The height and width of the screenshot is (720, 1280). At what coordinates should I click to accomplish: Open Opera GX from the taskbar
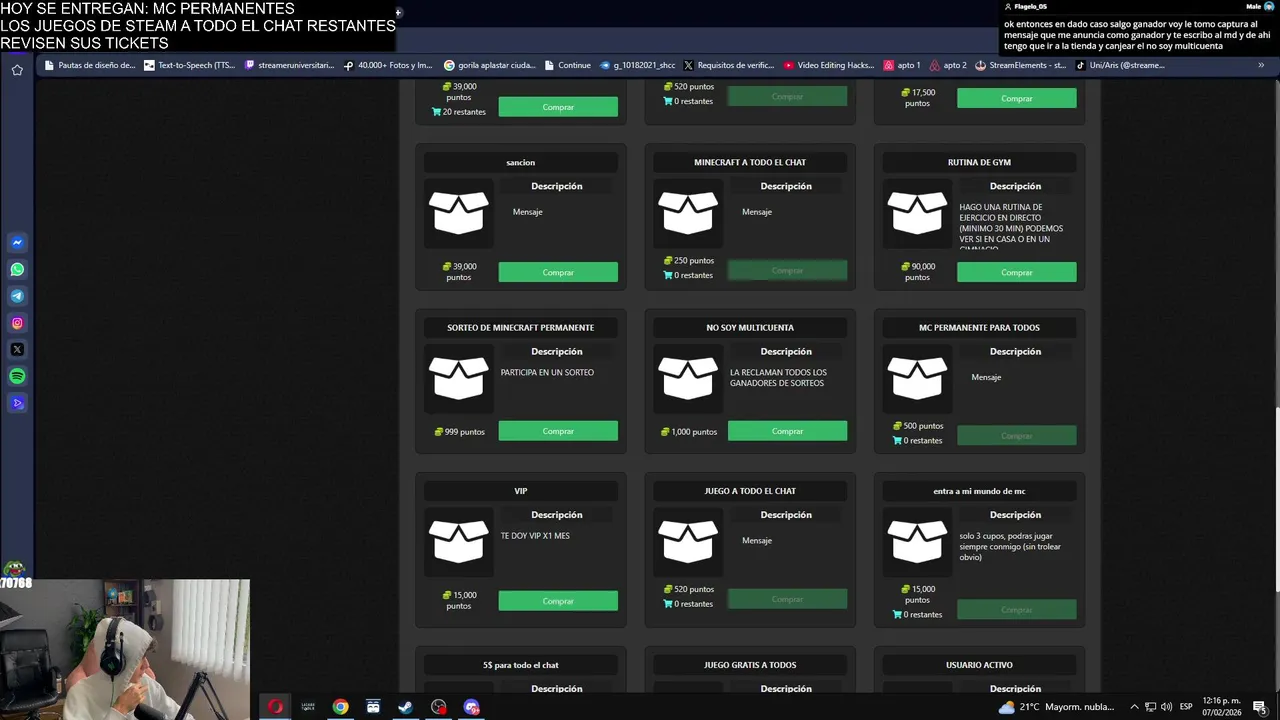coord(275,707)
